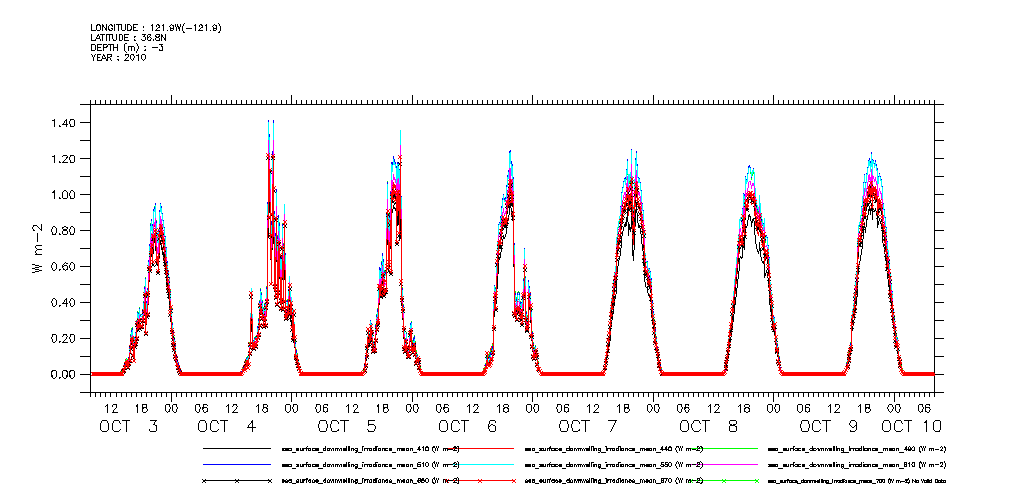This screenshot has height=504, width=1009.
Task: Click the 1.20 y-axis label
Action: point(63,158)
